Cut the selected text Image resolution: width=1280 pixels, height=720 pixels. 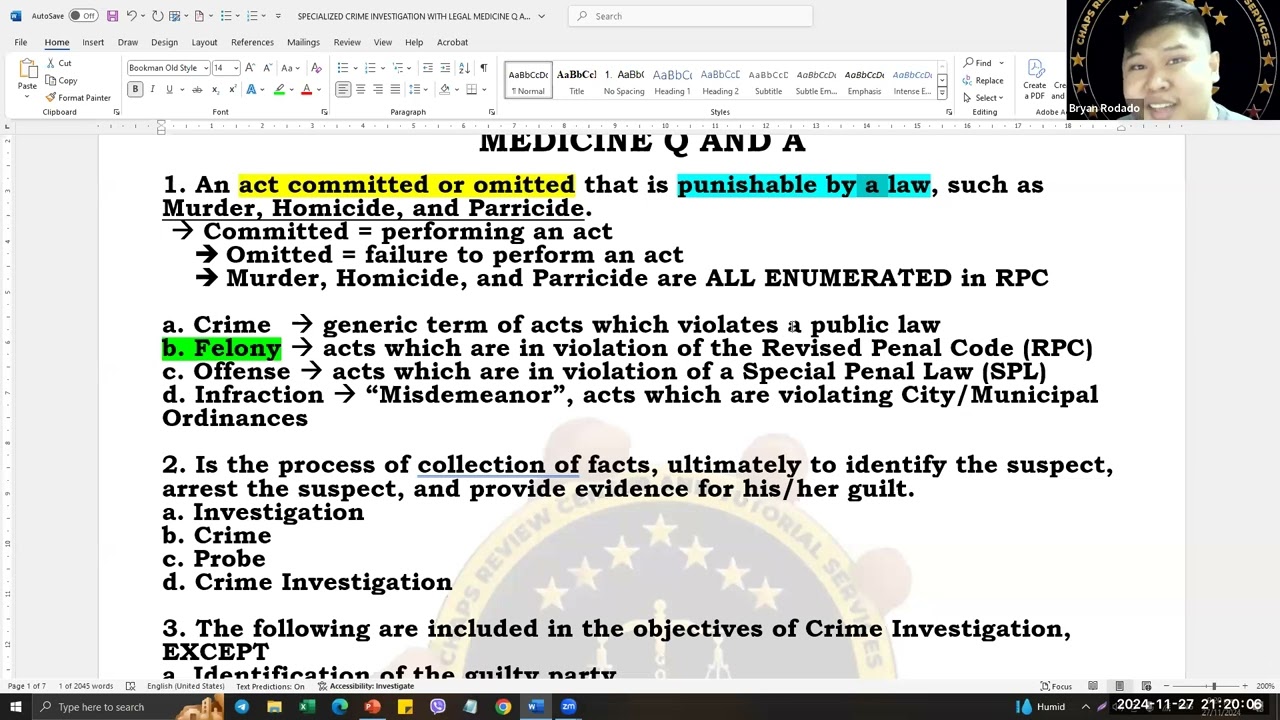[x=59, y=63]
